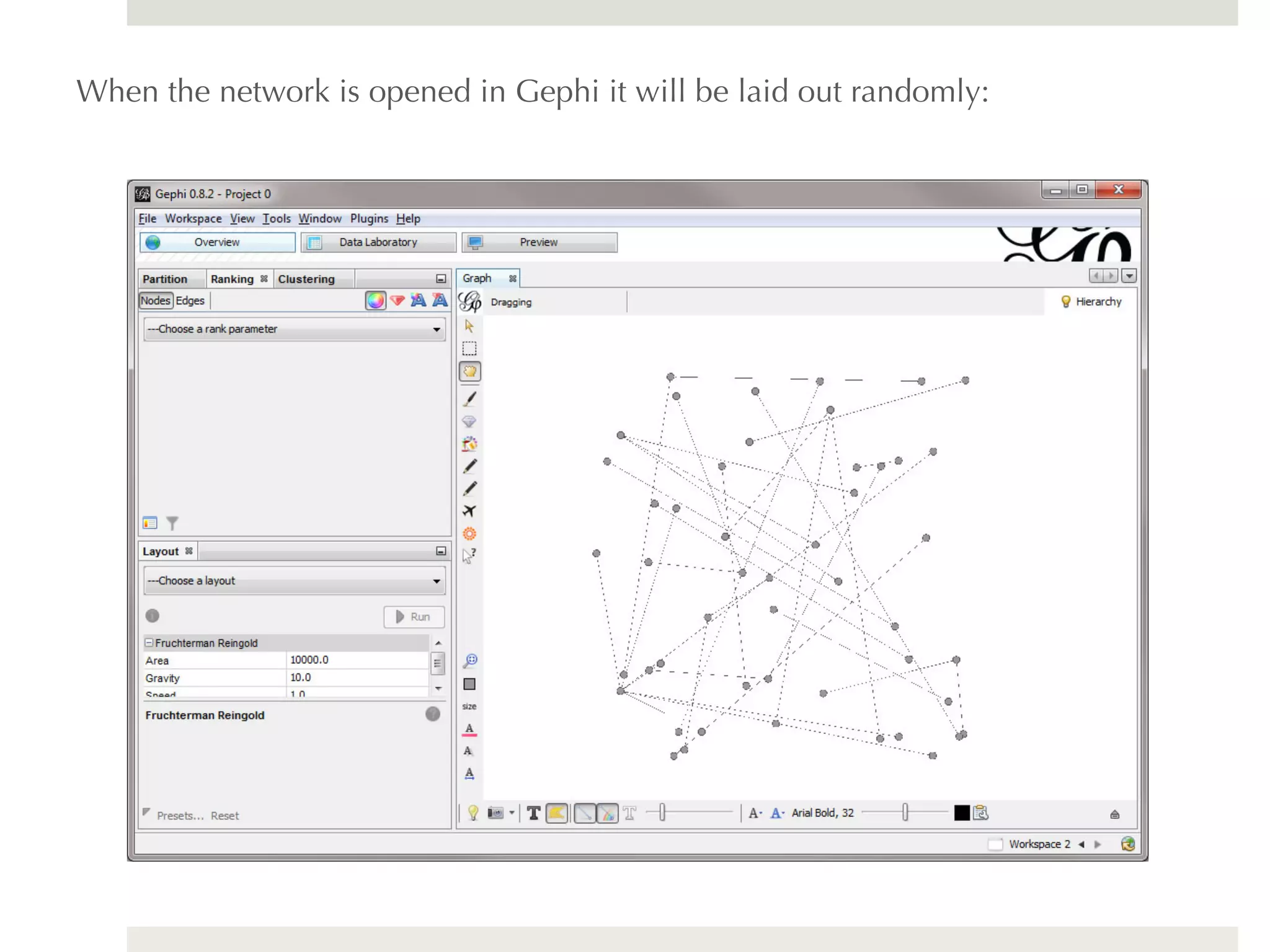Minimize the Ranking panel group
Image resolution: width=1270 pixels, height=952 pixels.
[441, 279]
